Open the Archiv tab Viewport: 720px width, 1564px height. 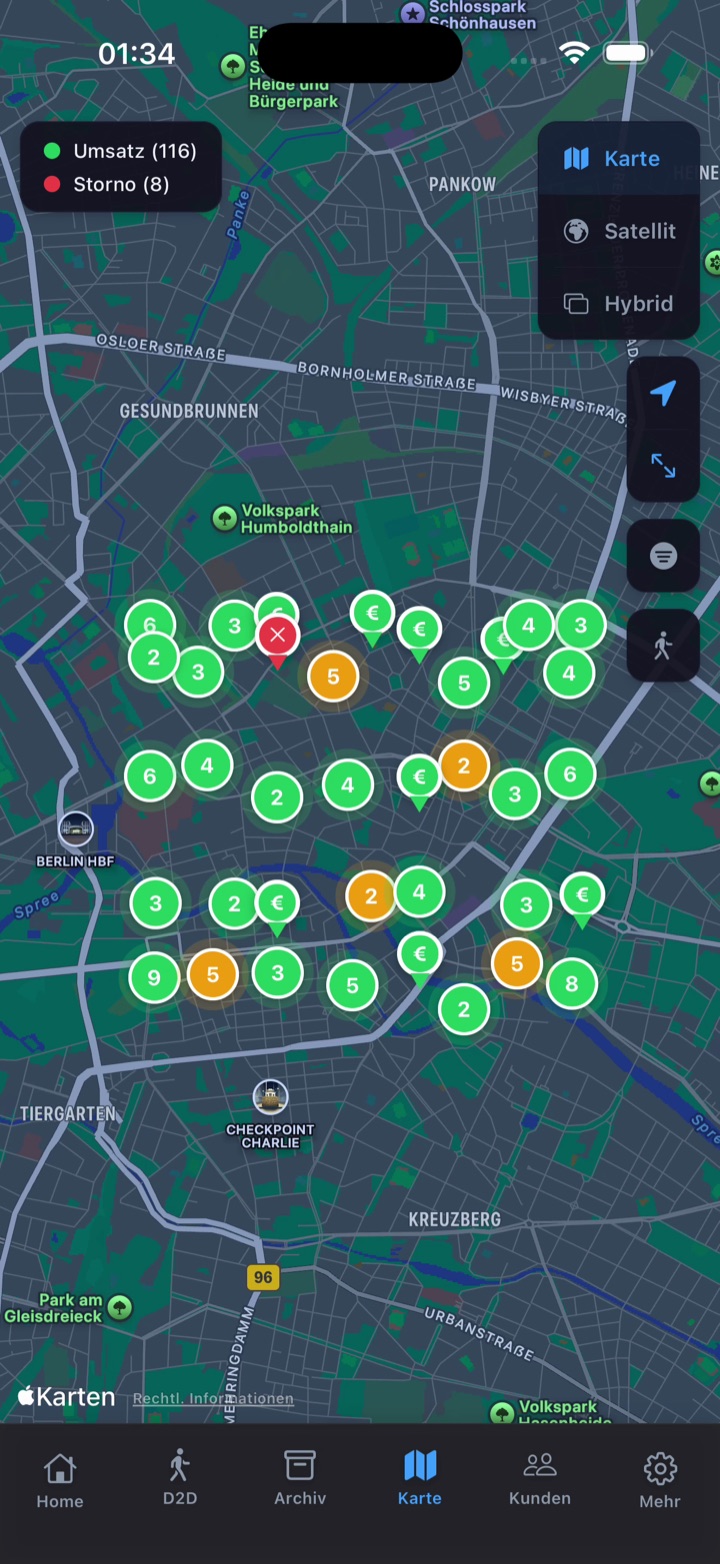click(300, 1478)
